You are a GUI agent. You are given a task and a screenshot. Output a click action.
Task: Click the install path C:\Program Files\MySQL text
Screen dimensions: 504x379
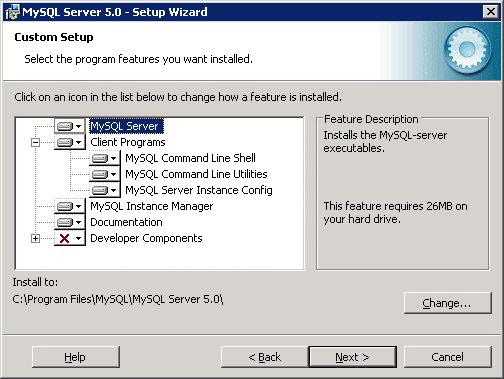pos(118,299)
